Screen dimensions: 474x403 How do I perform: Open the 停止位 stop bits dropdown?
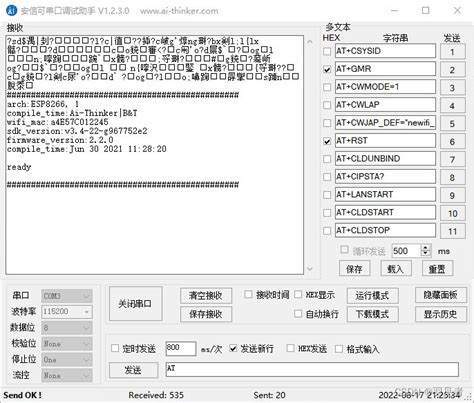pos(67,360)
